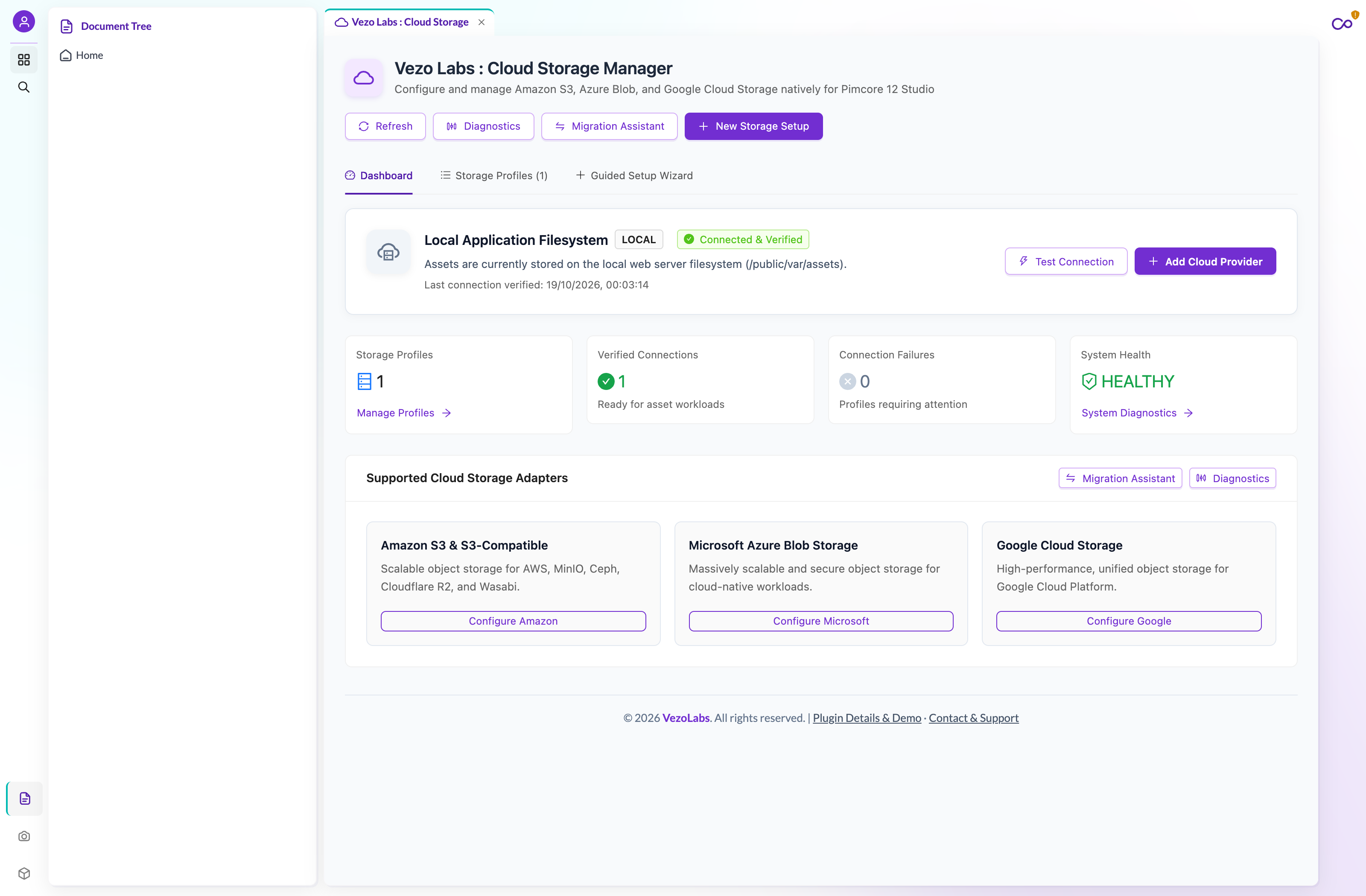
Task: Open Diagnostics from the top toolbar
Action: [483, 126]
